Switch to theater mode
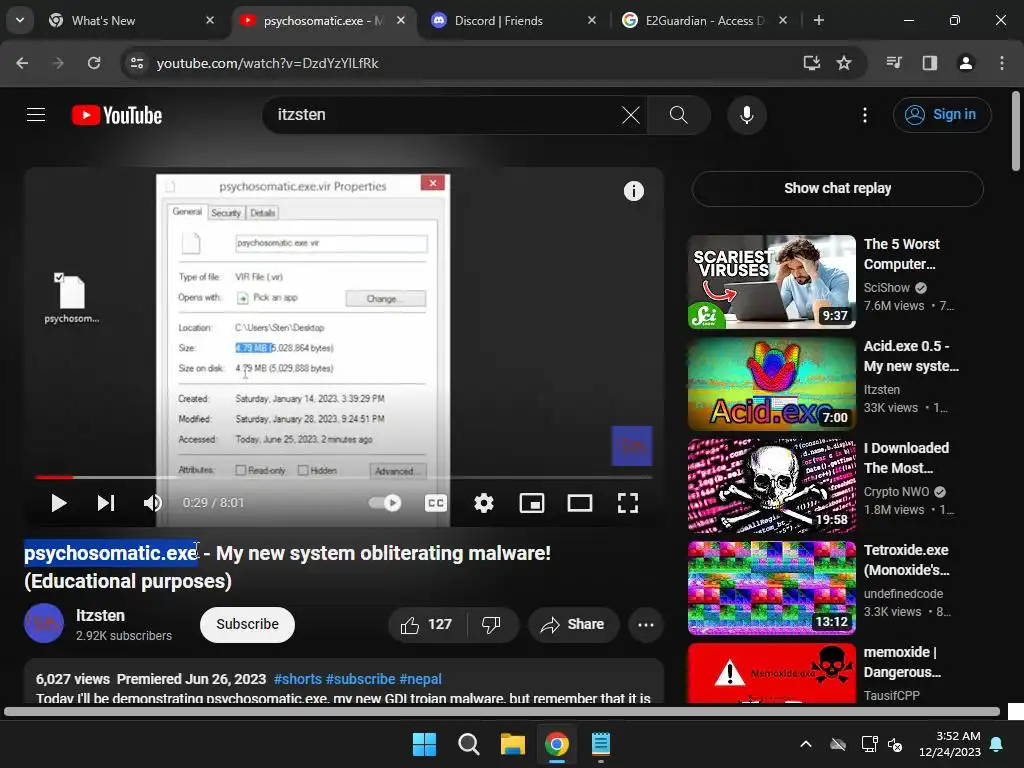 [580, 503]
